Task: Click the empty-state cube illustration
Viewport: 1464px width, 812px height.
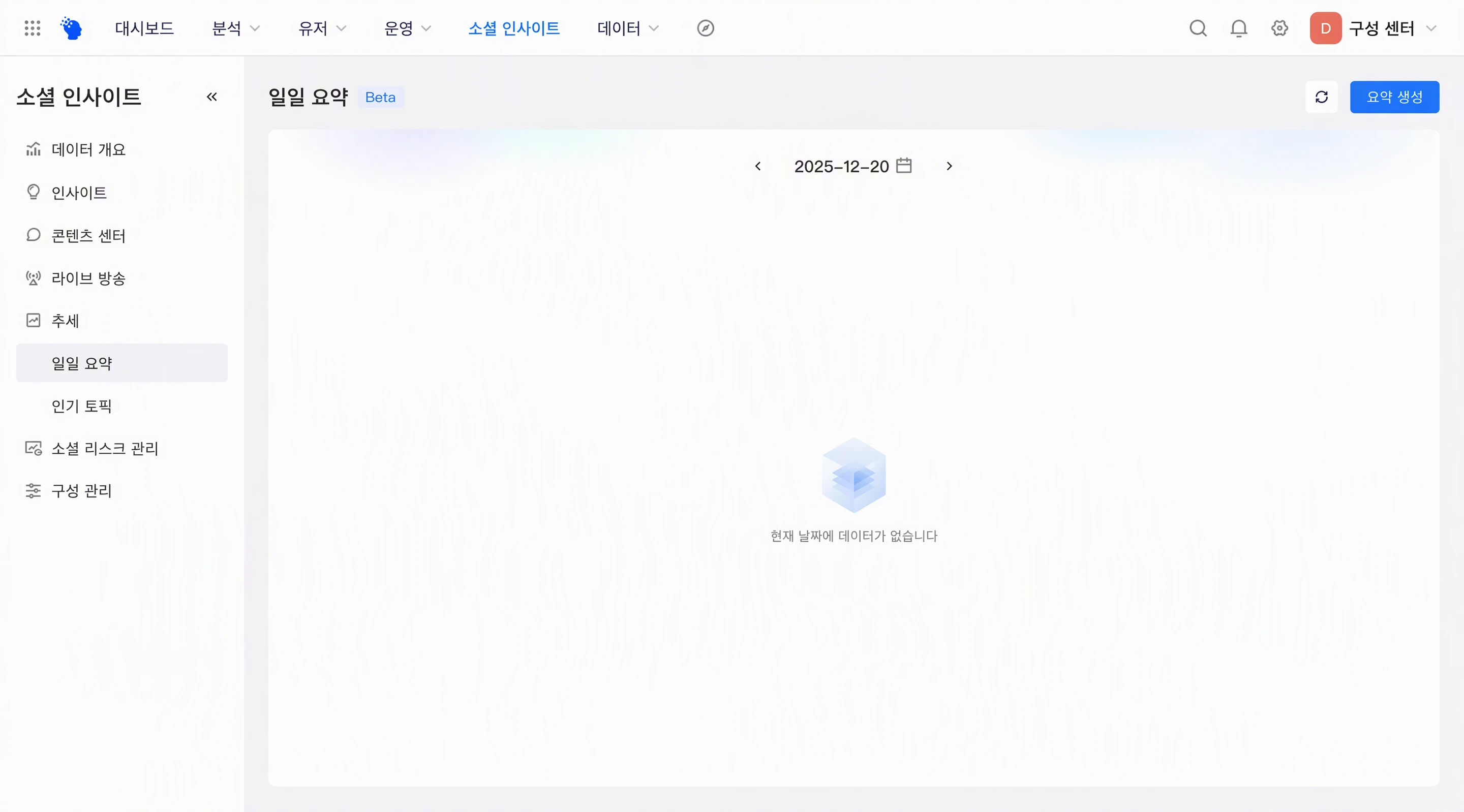Action: (853, 475)
